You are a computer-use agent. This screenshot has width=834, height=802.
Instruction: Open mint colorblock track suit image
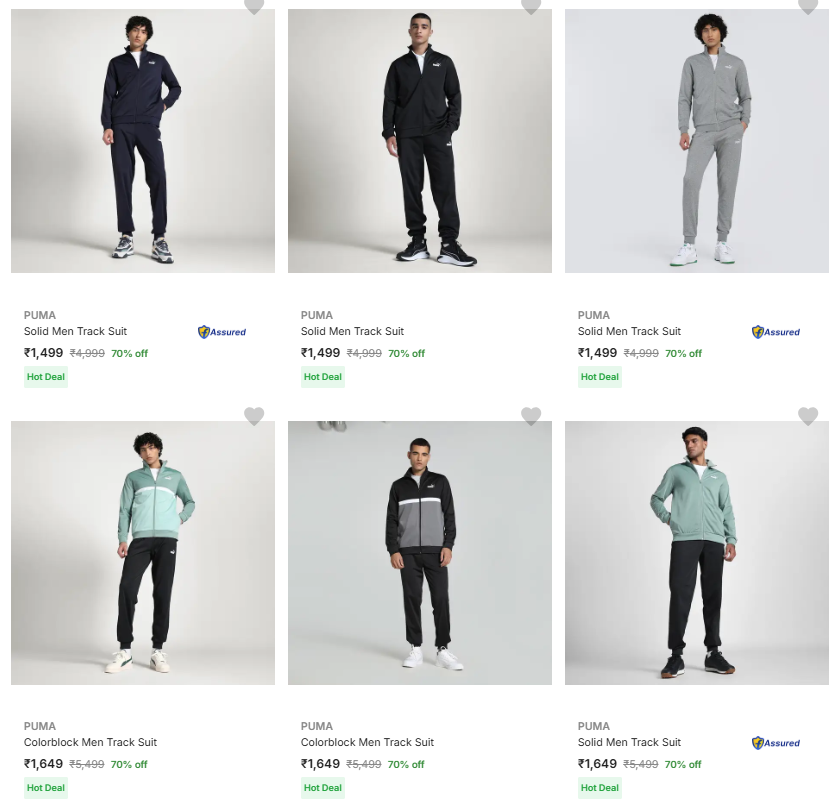[x=143, y=553]
